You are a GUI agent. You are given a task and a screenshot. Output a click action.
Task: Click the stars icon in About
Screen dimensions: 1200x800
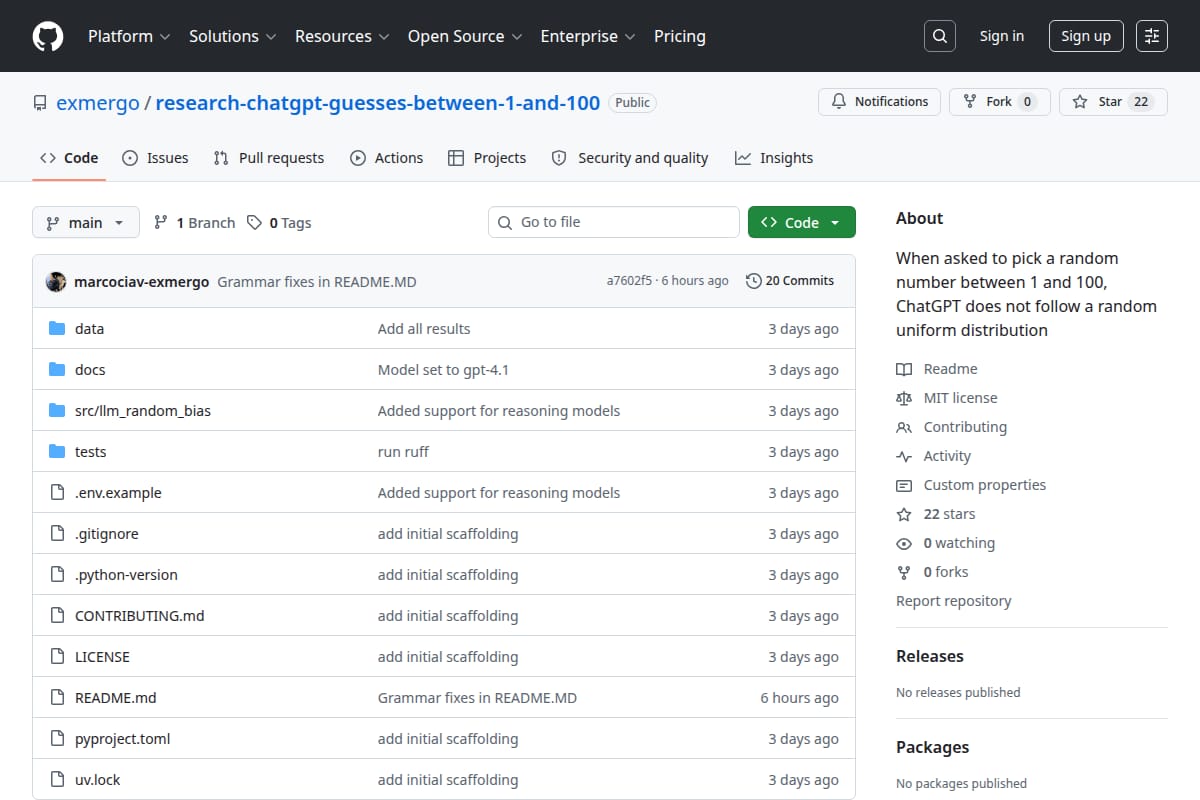(904, 514)
